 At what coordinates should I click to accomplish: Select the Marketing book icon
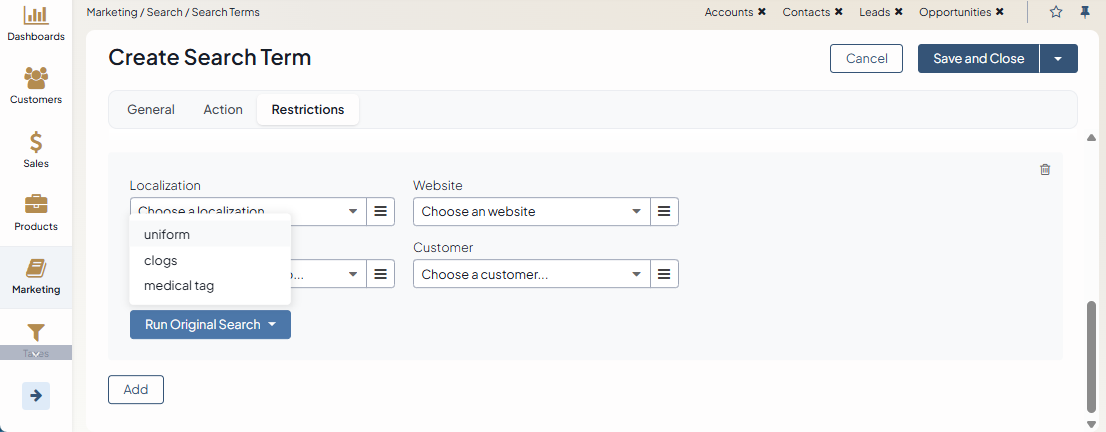pos(36,268)
